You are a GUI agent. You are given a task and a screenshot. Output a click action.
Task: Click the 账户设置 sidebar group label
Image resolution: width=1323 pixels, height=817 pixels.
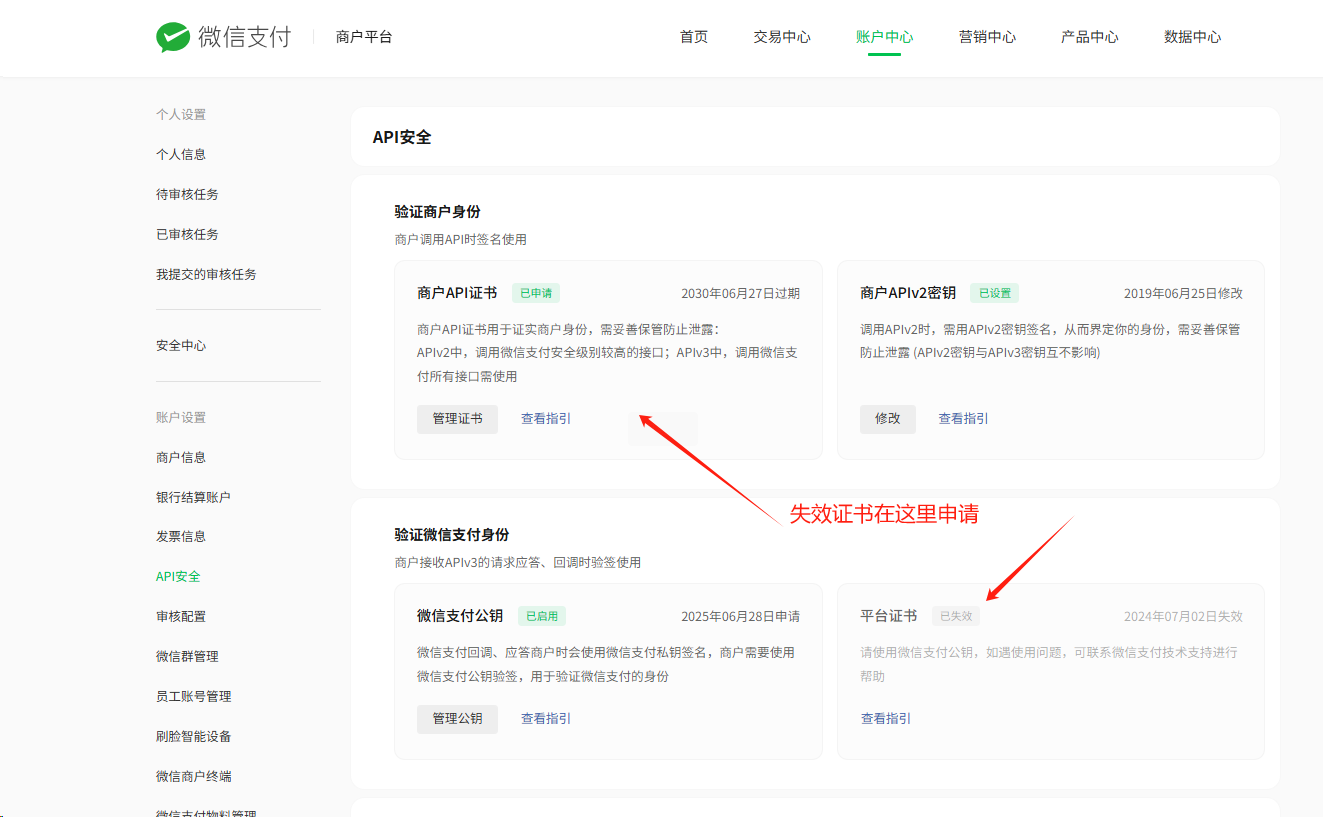click(181, 418)
